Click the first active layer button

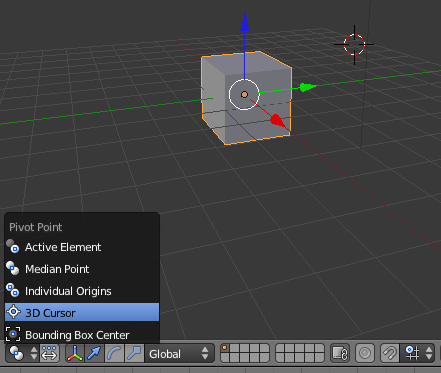coord(225,349)
